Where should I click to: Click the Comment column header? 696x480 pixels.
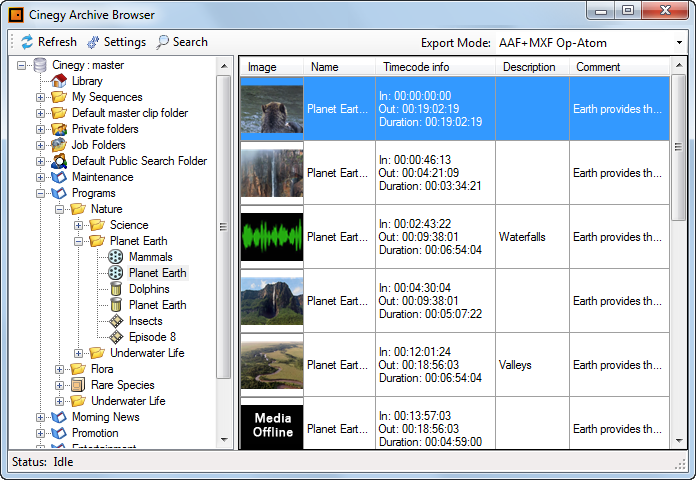click(619, 67)
